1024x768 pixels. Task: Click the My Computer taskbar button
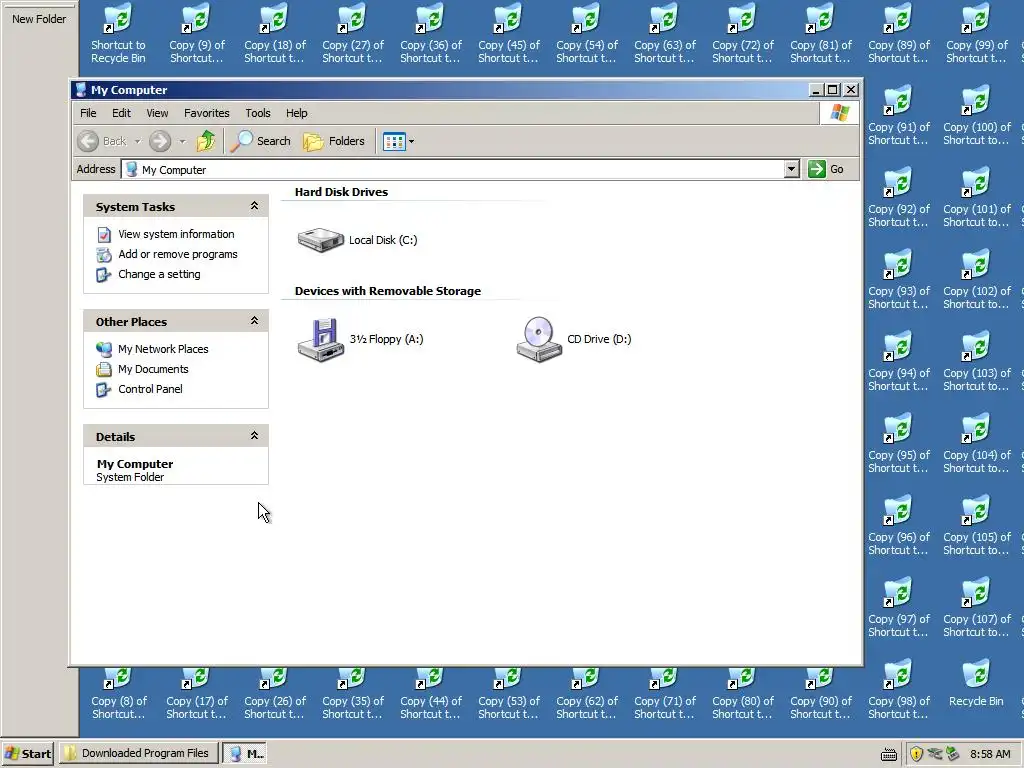pos(246,753)
